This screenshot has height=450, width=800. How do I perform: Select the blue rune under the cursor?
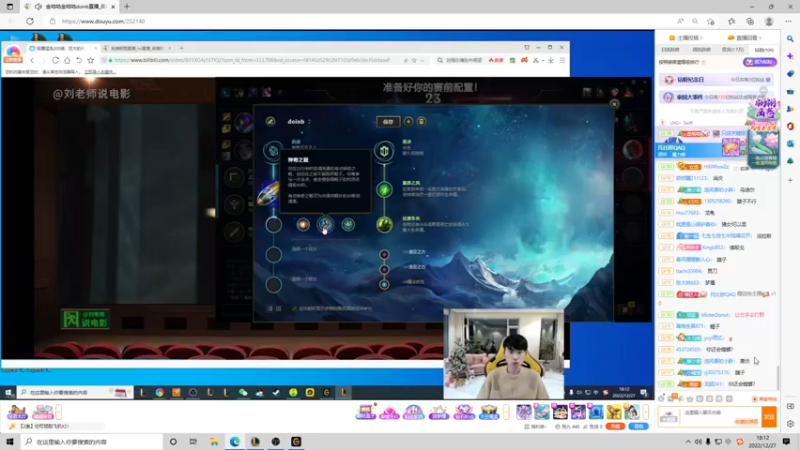click(x=325, y=224)
